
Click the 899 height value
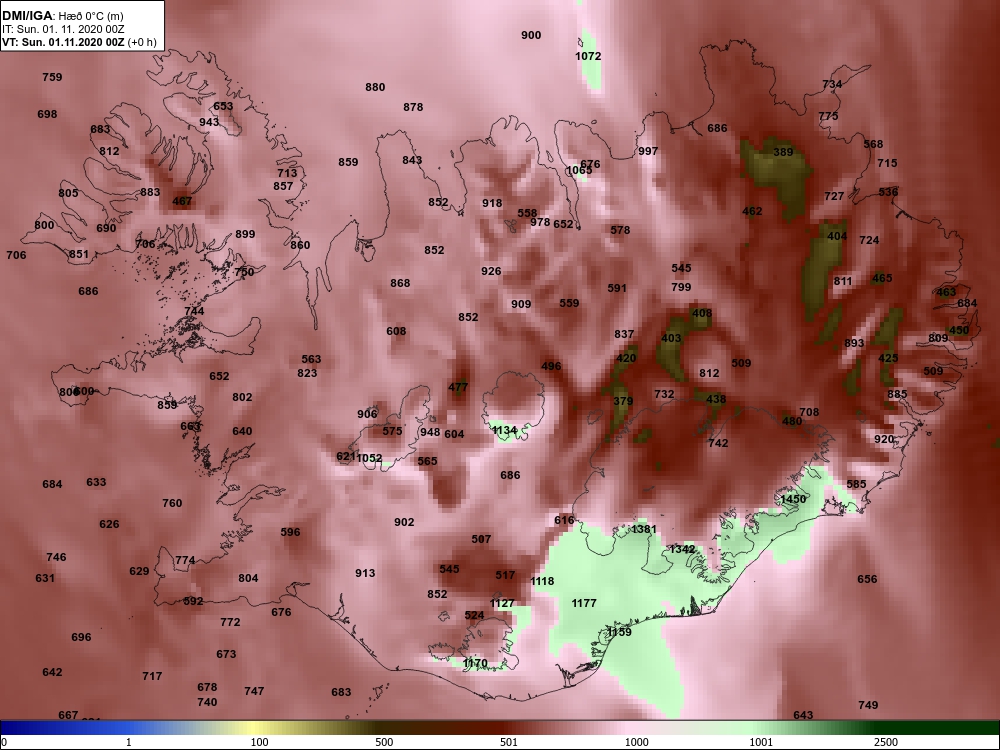tap(245, 234)
